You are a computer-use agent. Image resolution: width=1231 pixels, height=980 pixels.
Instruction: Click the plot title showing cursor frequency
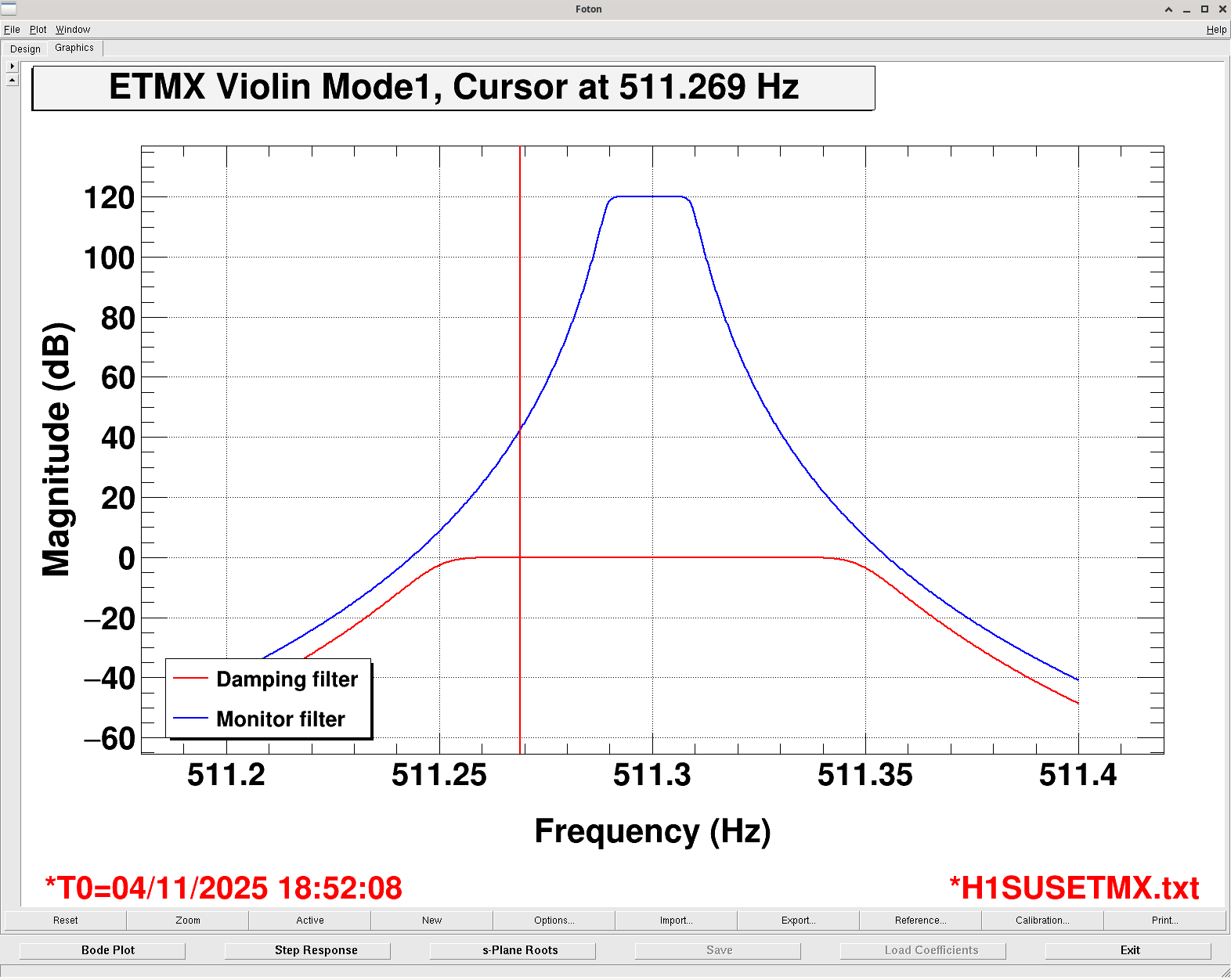453,88
